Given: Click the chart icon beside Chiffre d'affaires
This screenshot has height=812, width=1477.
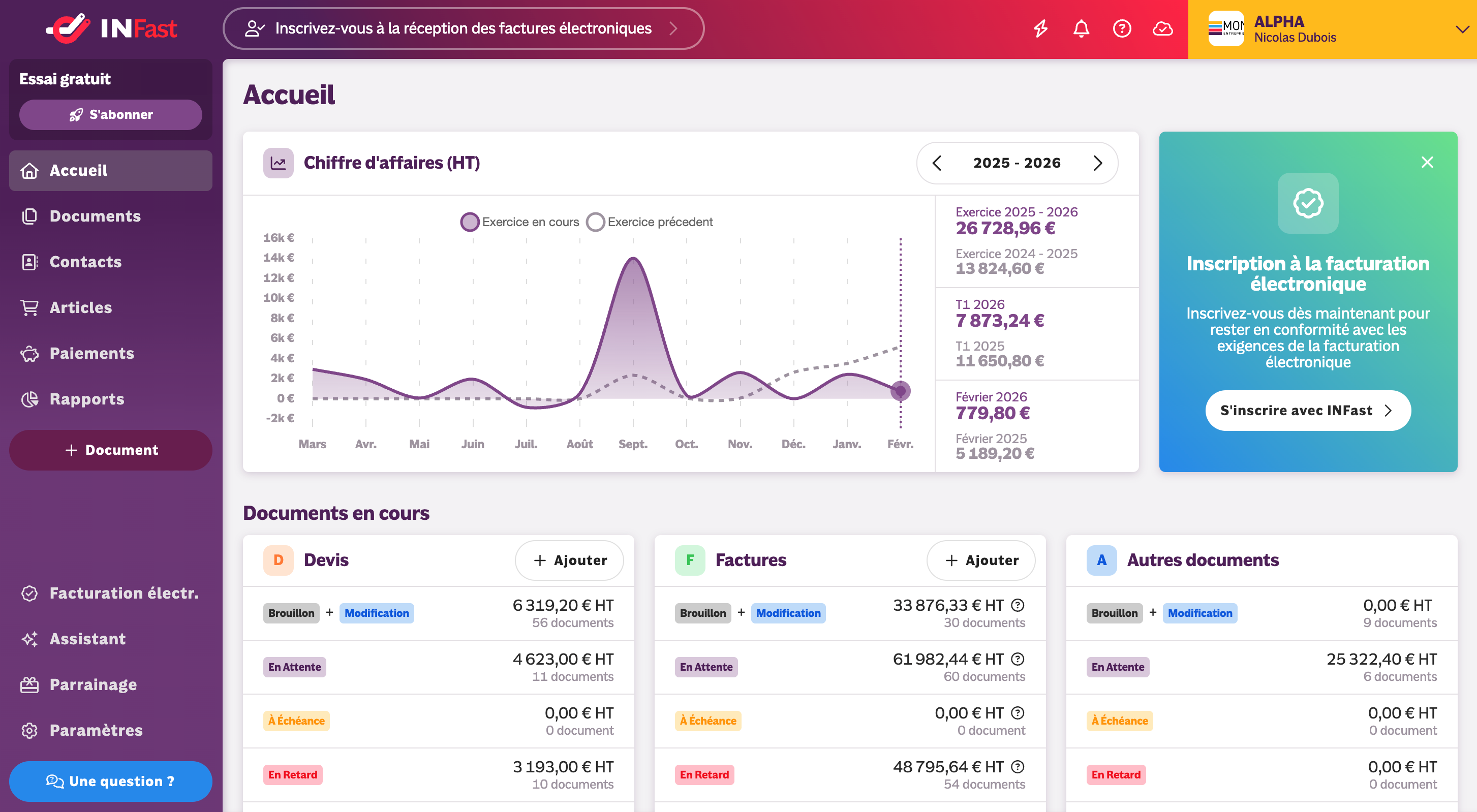Looking at the screenshot, I should (x=278, y=163).
